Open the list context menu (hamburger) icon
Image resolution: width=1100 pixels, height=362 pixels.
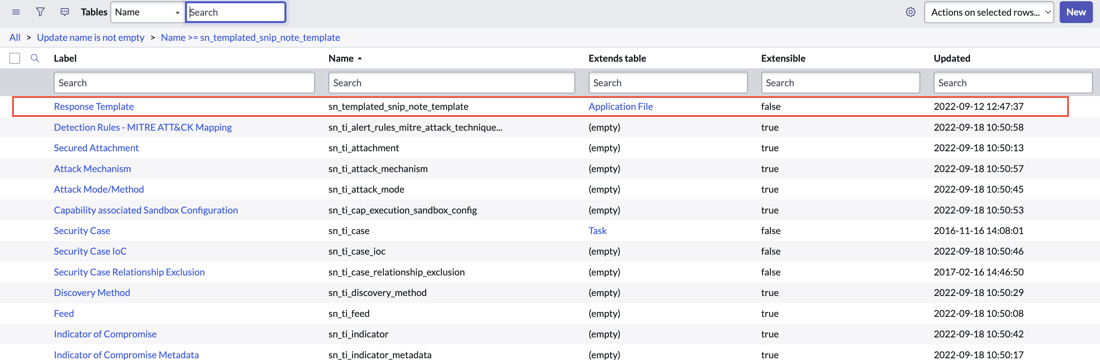point(16,12)
